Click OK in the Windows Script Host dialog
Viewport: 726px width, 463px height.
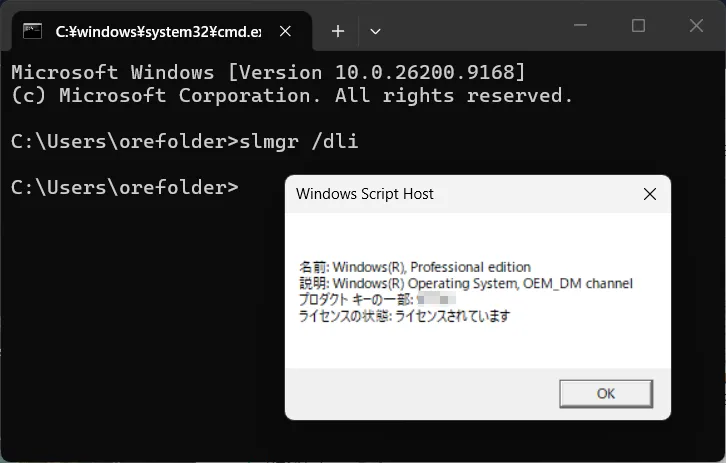(606, 394)
